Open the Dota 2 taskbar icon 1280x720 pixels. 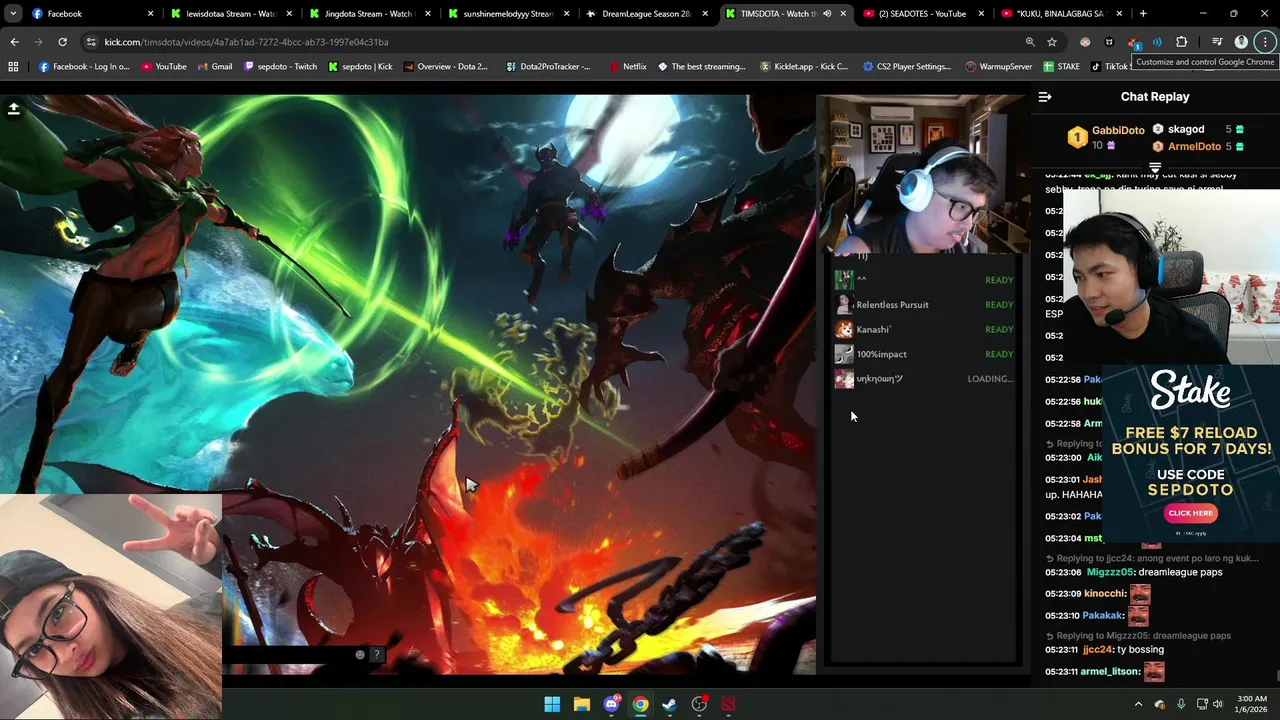728,704
